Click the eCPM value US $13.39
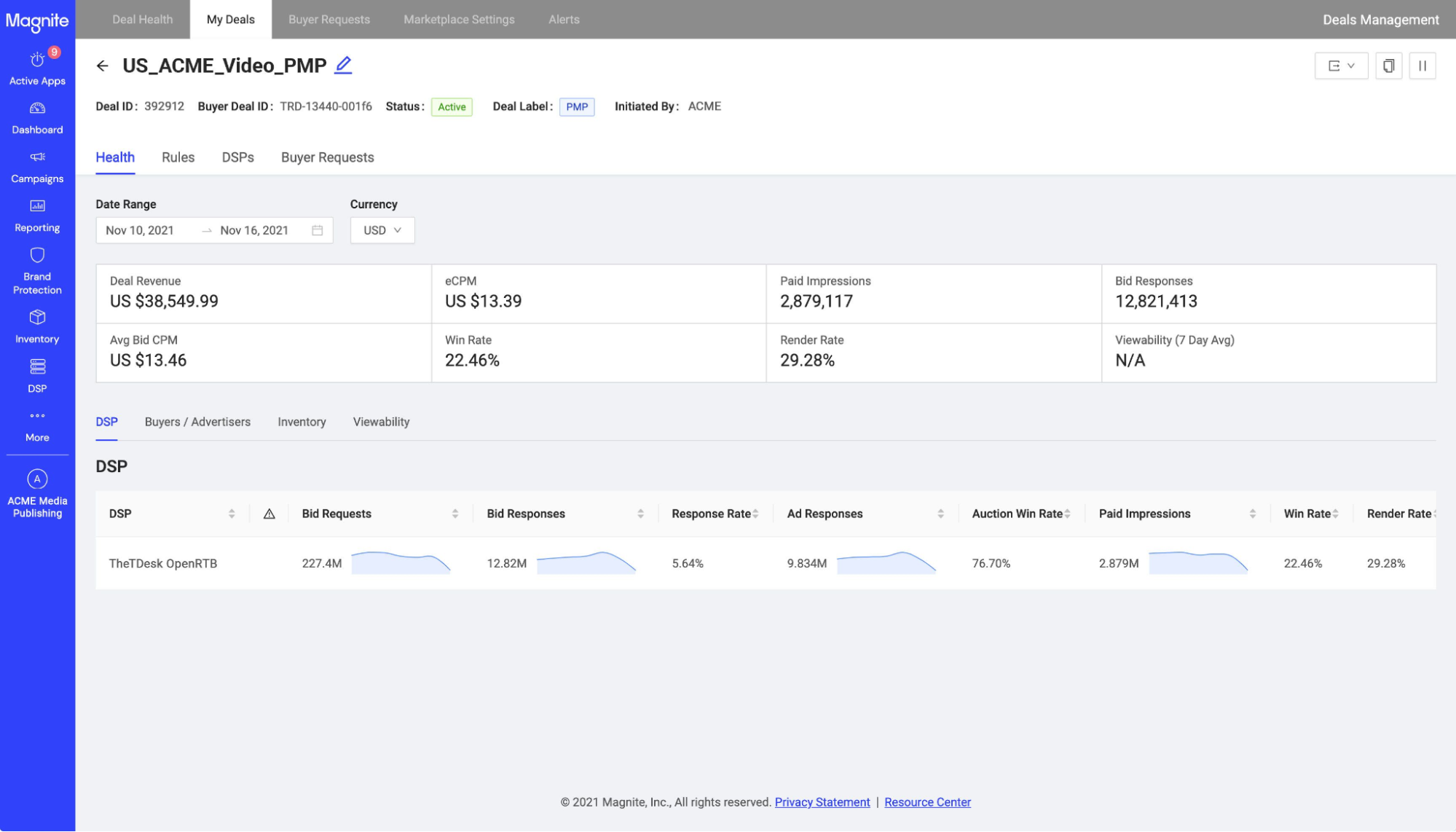This screenshot has width=1456, height=832. (x=483, y=302)
